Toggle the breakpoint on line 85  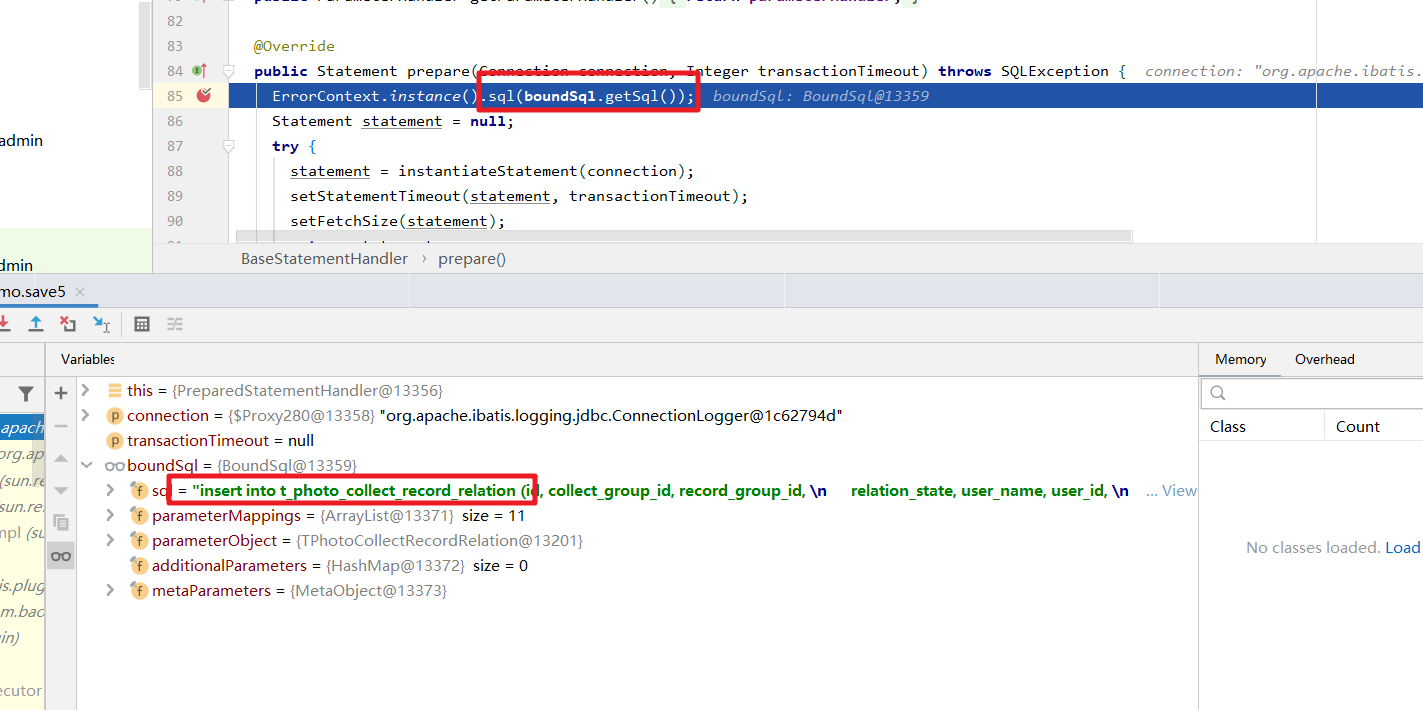[x=204, y=96]
